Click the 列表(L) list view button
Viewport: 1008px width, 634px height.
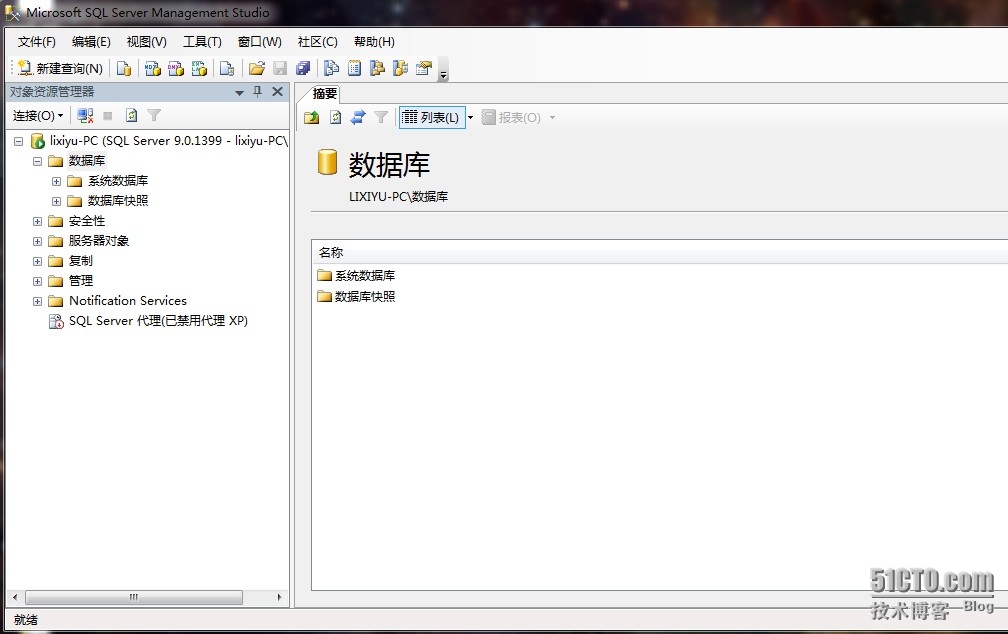tap(431, 118)
